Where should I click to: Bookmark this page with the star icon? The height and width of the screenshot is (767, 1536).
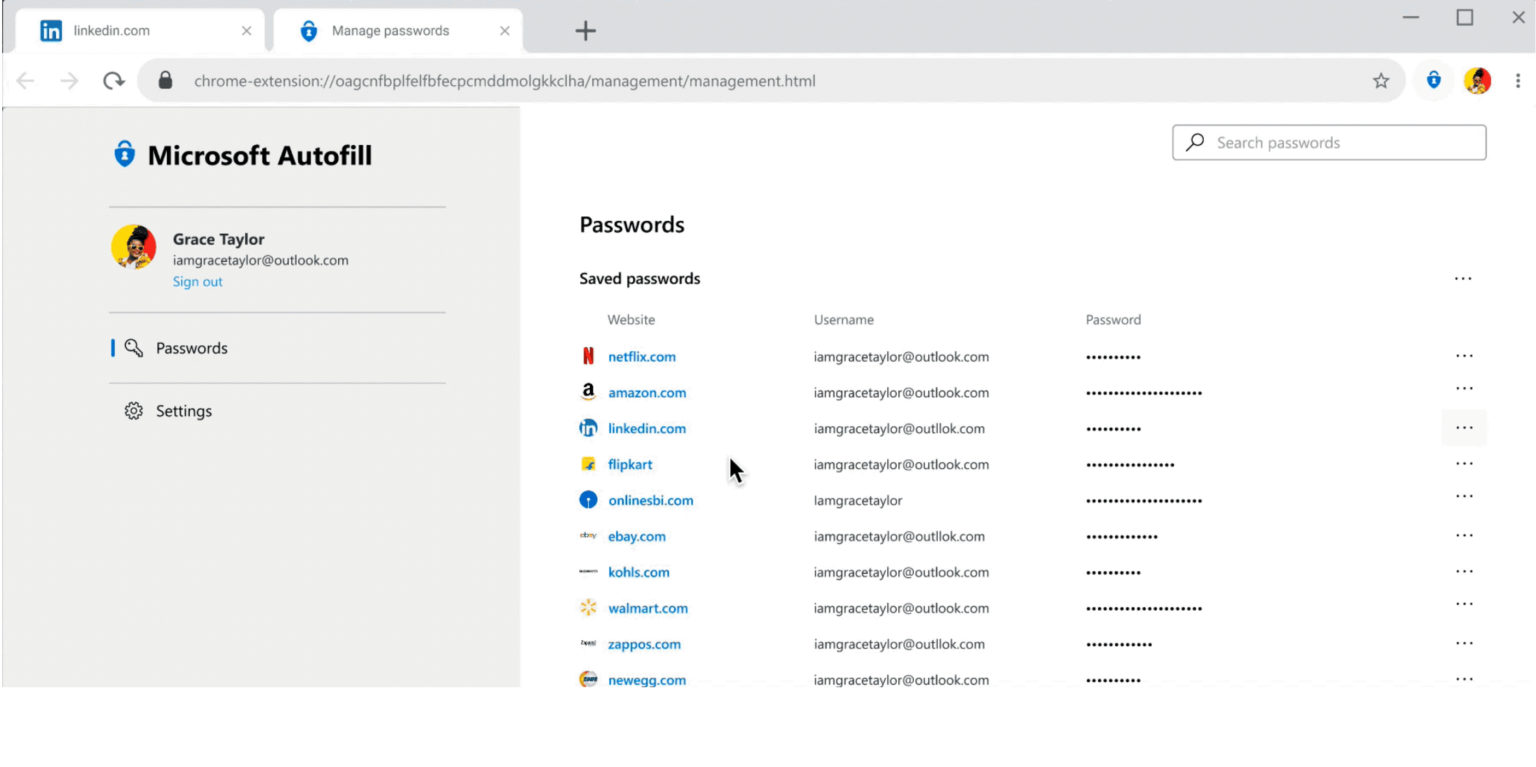tap(1381, 81)
